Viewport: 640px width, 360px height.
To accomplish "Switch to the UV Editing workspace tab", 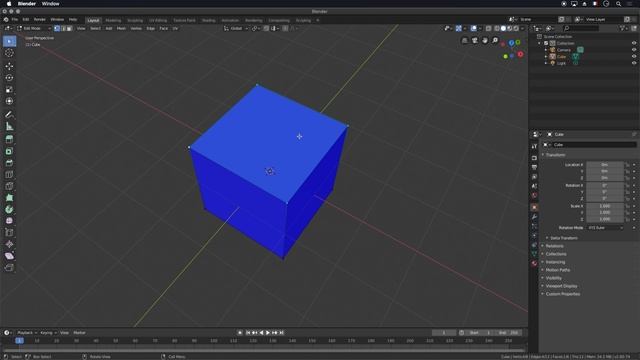I will (158, 20).
